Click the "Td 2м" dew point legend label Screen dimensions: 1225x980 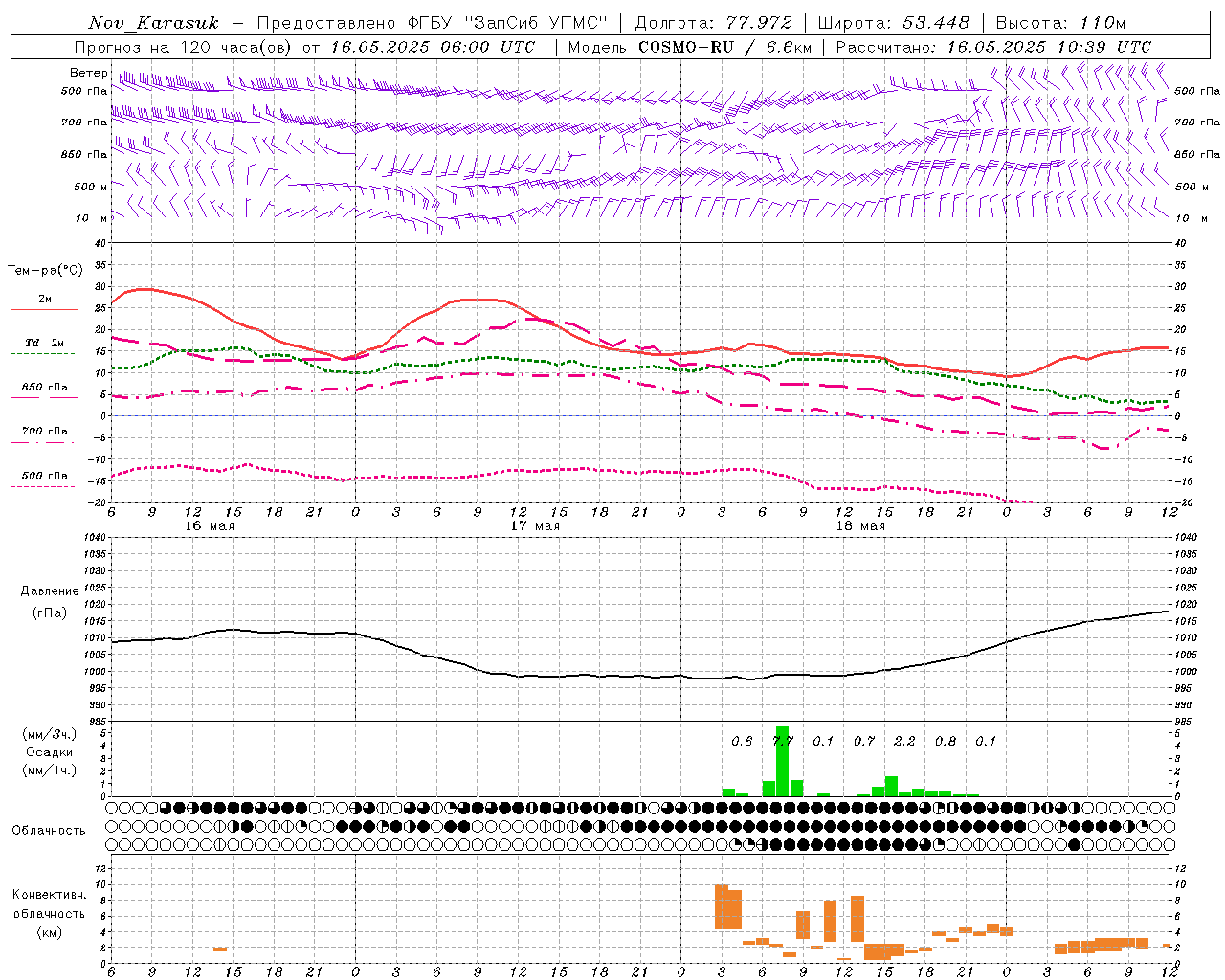[45, 343]
